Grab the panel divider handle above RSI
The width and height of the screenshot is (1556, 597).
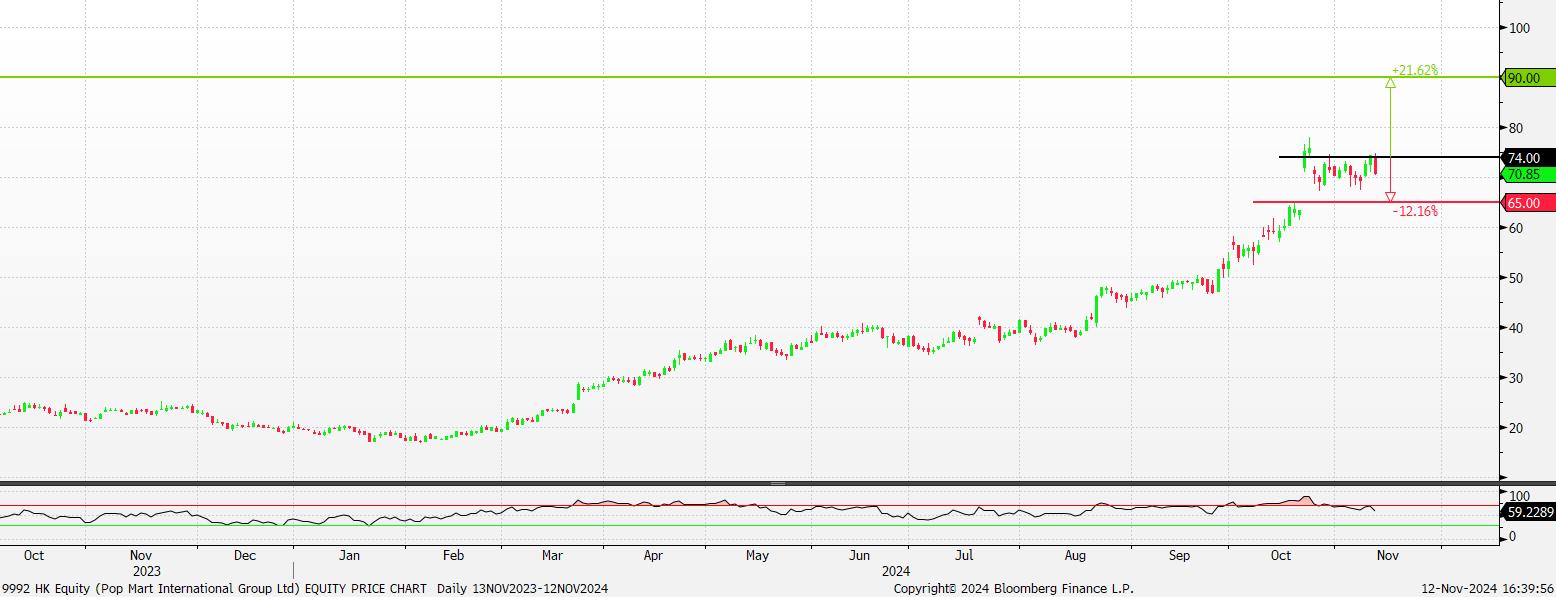click(x=777, y=484)
